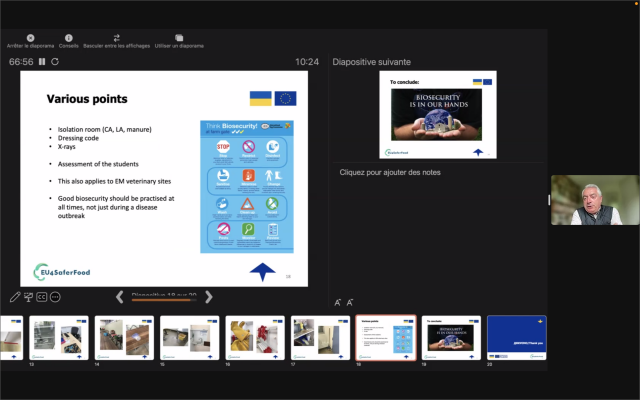Select slide 13 thumbnail in filmstrip
The width and height of the screenshot is (640, 400).
[x=58, y=337]
